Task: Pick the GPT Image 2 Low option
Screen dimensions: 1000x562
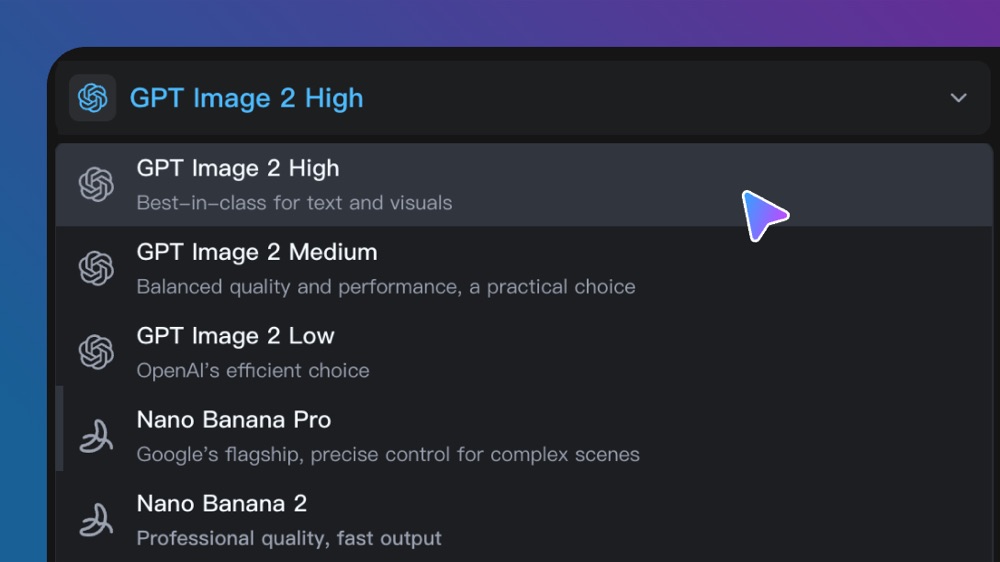Action: pyautogui.click(x=524, y=351)
